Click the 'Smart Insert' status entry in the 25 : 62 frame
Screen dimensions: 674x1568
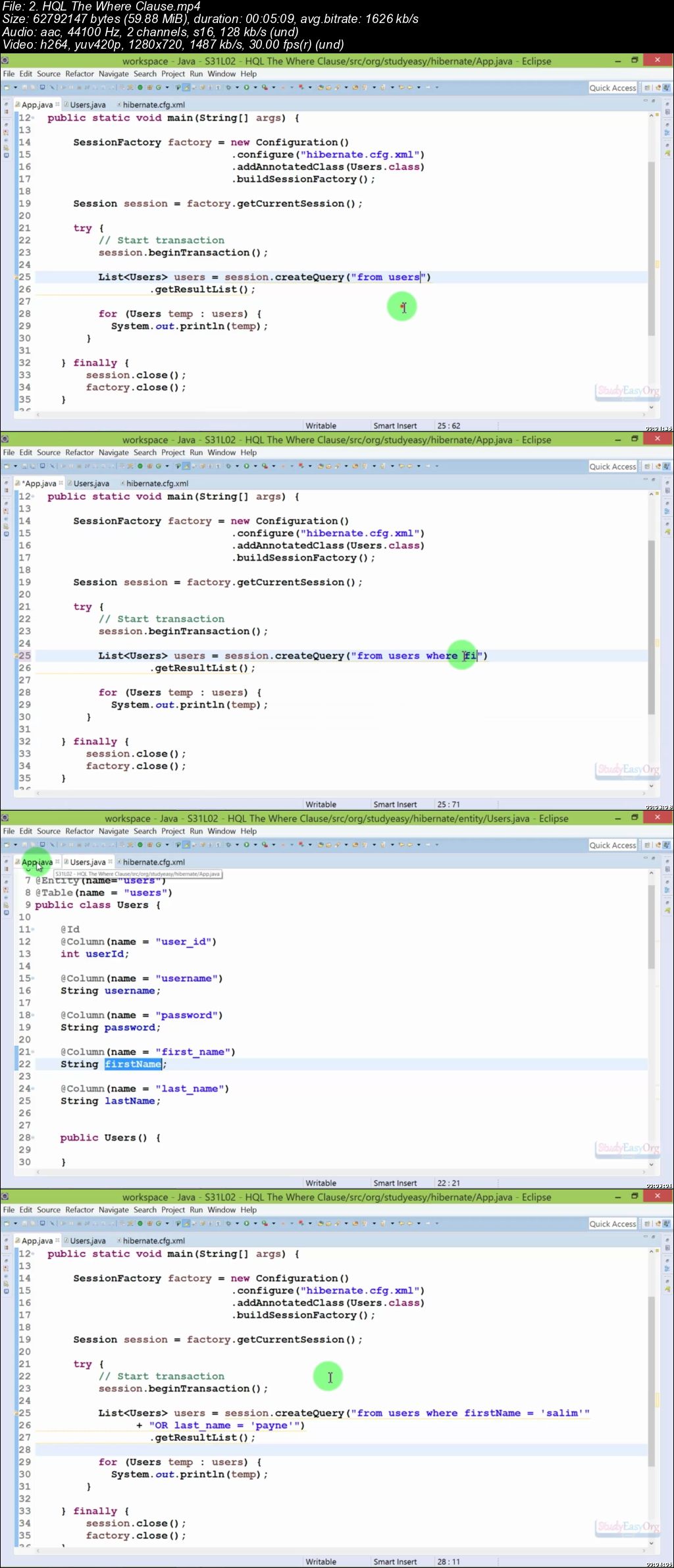395,426
